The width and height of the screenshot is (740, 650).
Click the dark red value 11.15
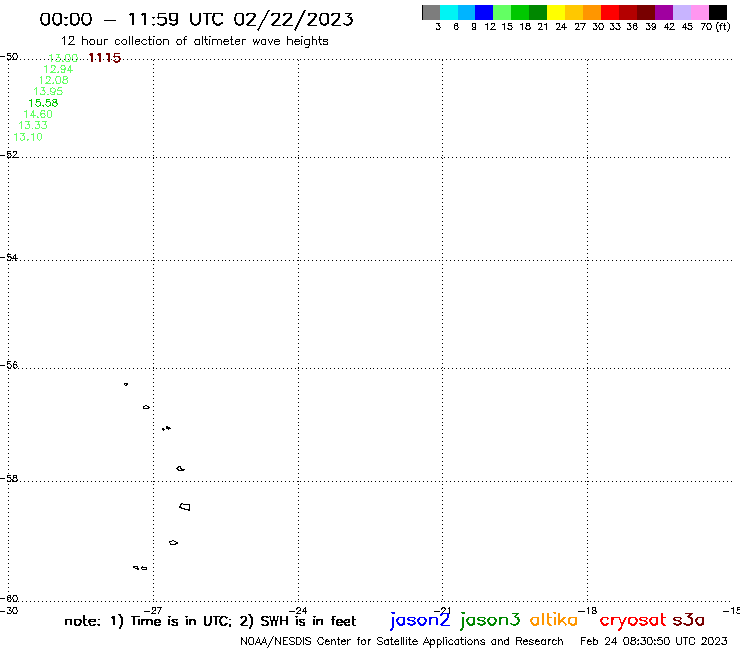click(104, 58)
